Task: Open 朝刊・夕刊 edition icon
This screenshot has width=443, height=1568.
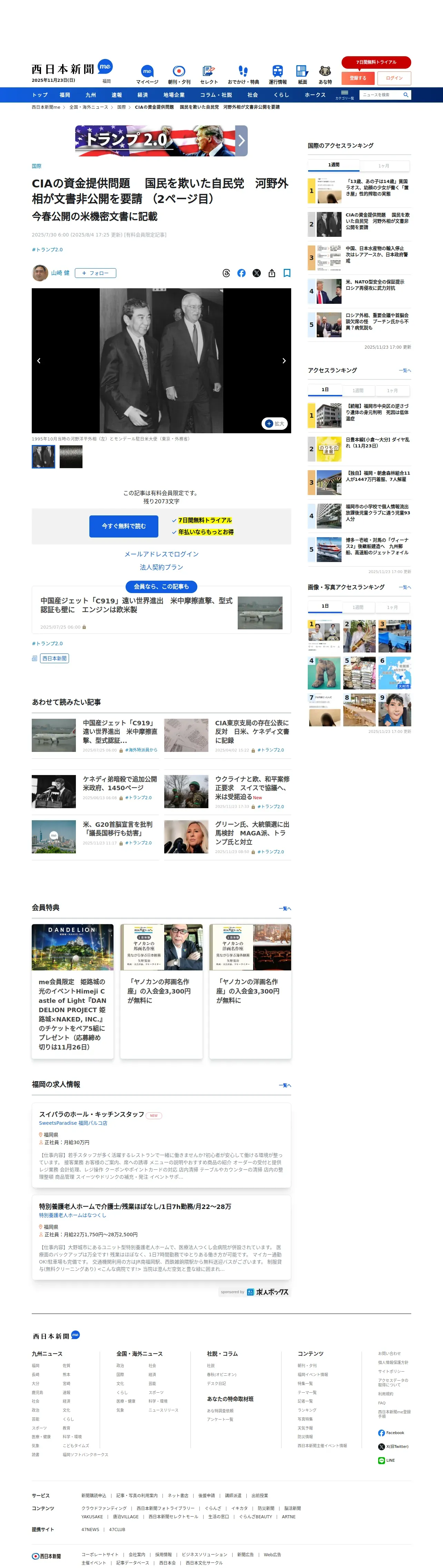Action: [179, 75]
